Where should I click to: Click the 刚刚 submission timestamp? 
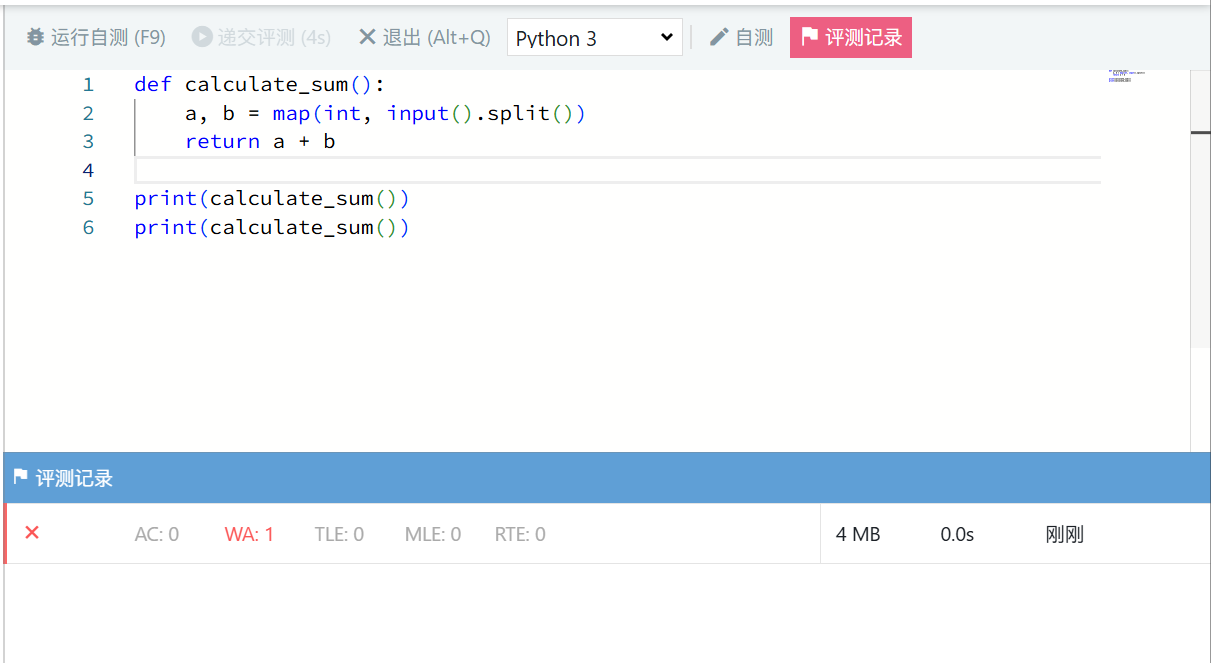1064,535
